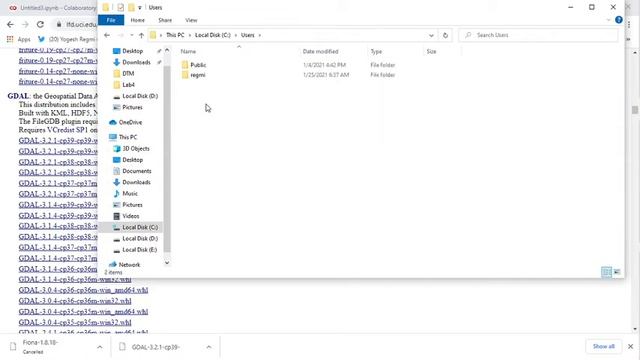Switch to details view layout

click(607, 272)
